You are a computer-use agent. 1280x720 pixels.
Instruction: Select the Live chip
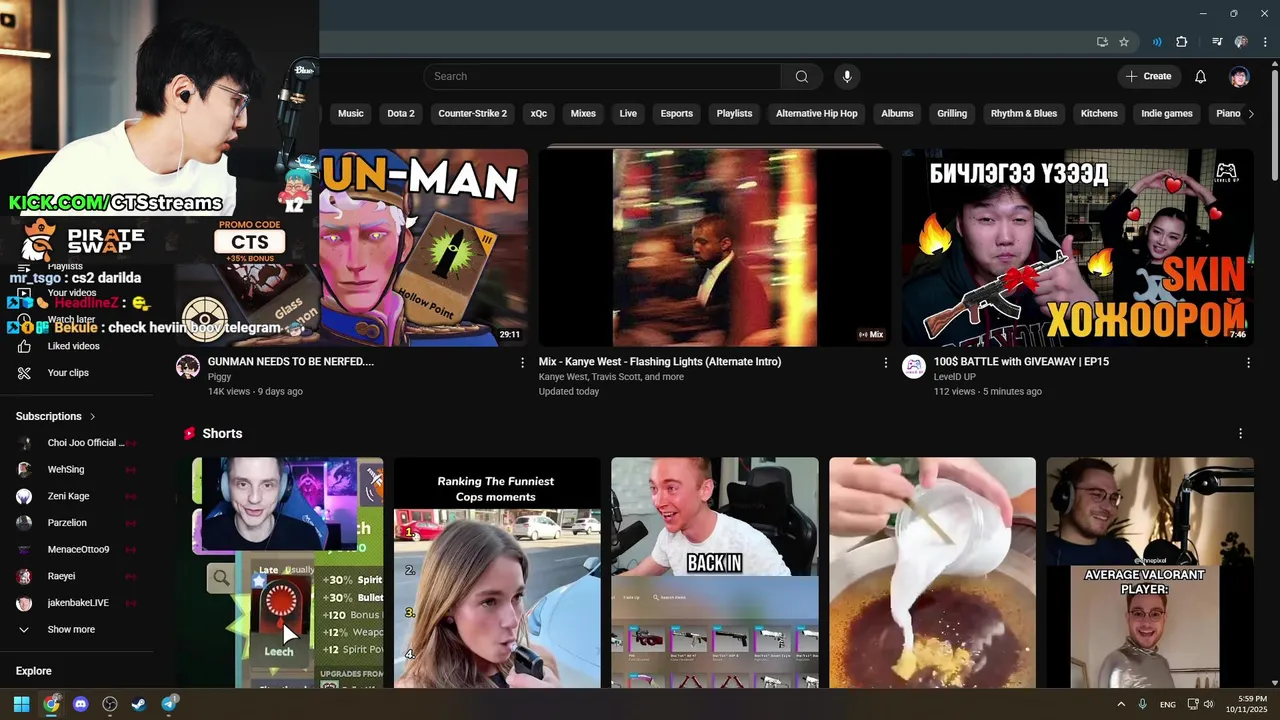click(x=628, y=114)
